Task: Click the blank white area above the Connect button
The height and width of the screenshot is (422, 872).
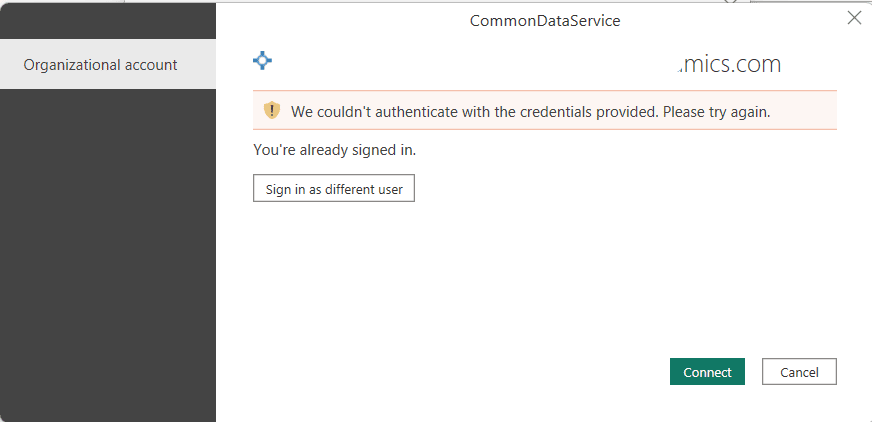Action: click(707, 290)
